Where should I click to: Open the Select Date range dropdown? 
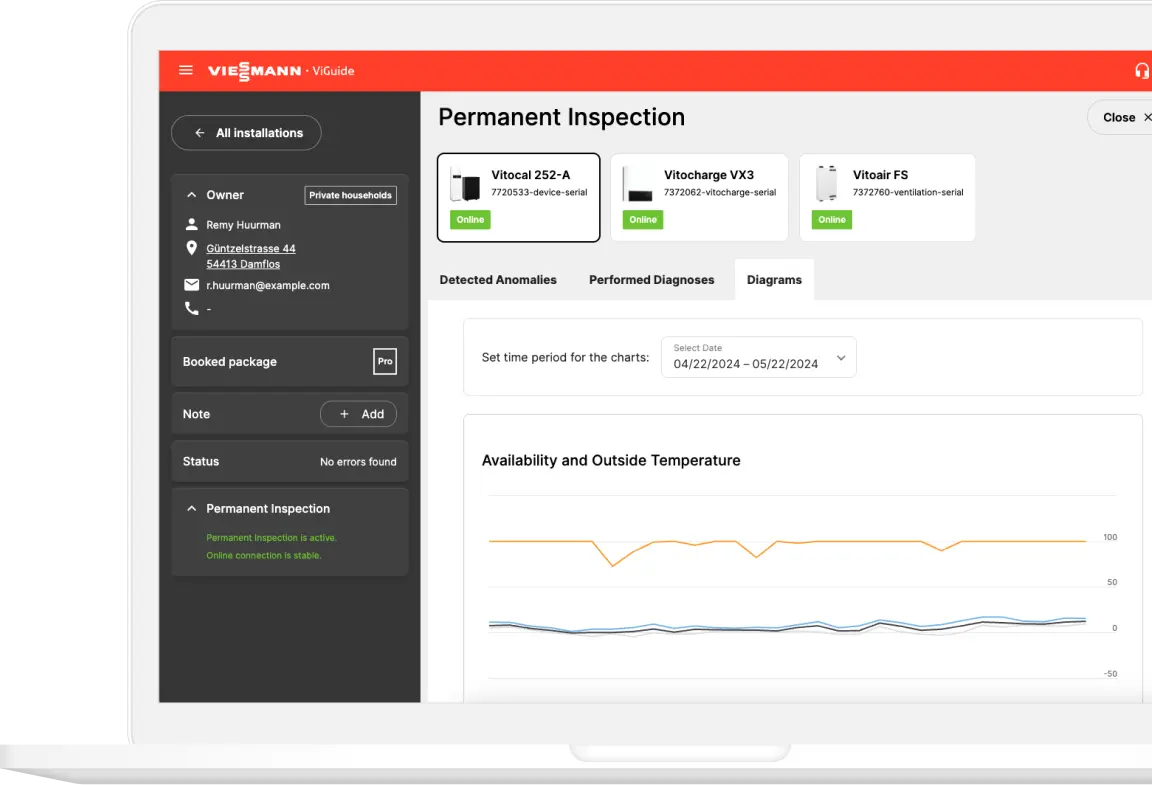pos(759,357)
